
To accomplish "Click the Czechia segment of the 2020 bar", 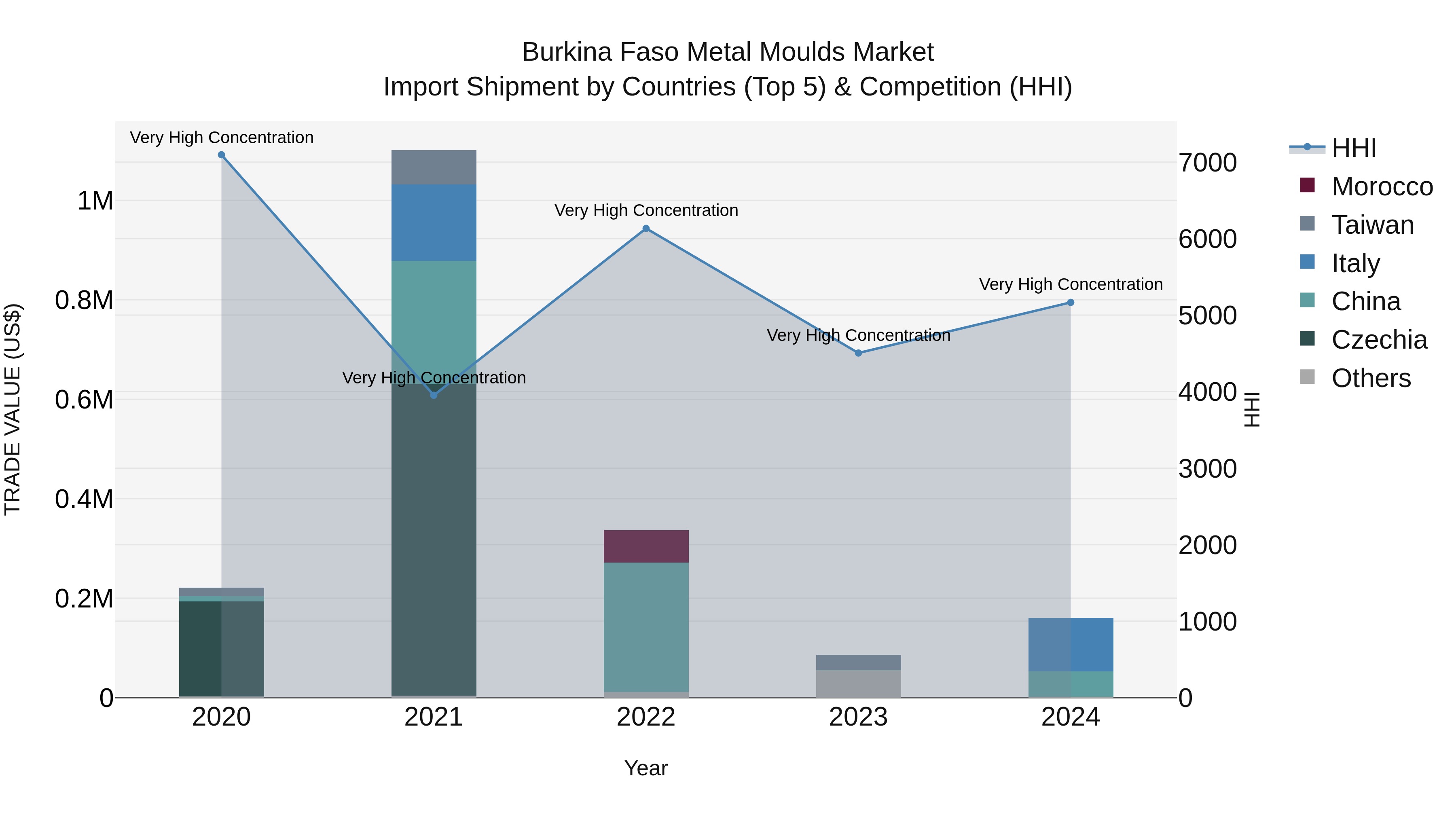I will [222, 649].
